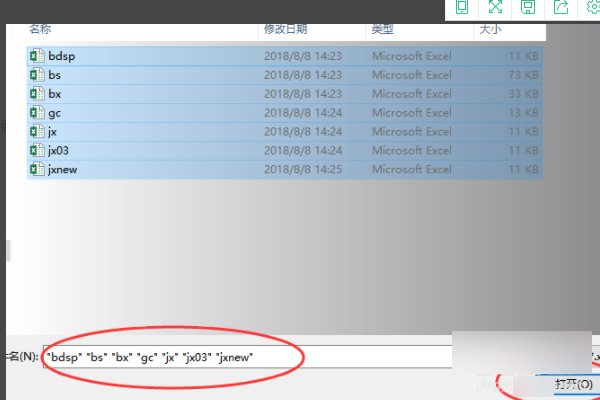Click the Excel icon beside jxnew
Image resolution: width=600 pixels, height=400 pixels.
[x=37, y=169]
